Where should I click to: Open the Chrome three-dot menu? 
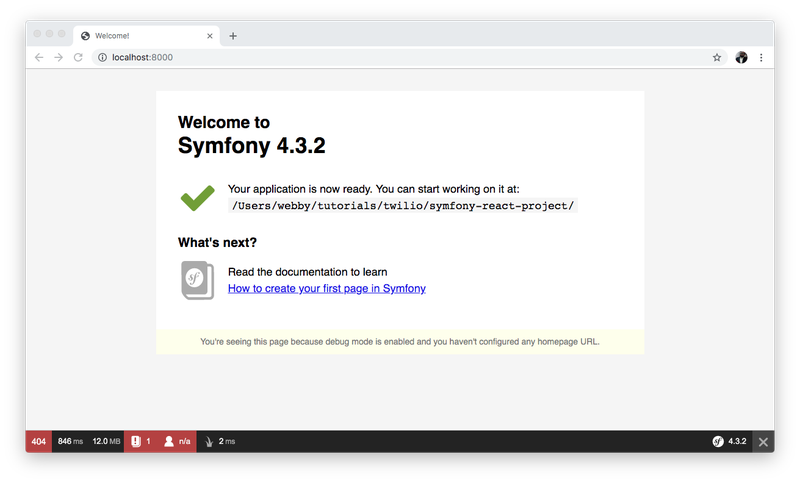(761, 57)
